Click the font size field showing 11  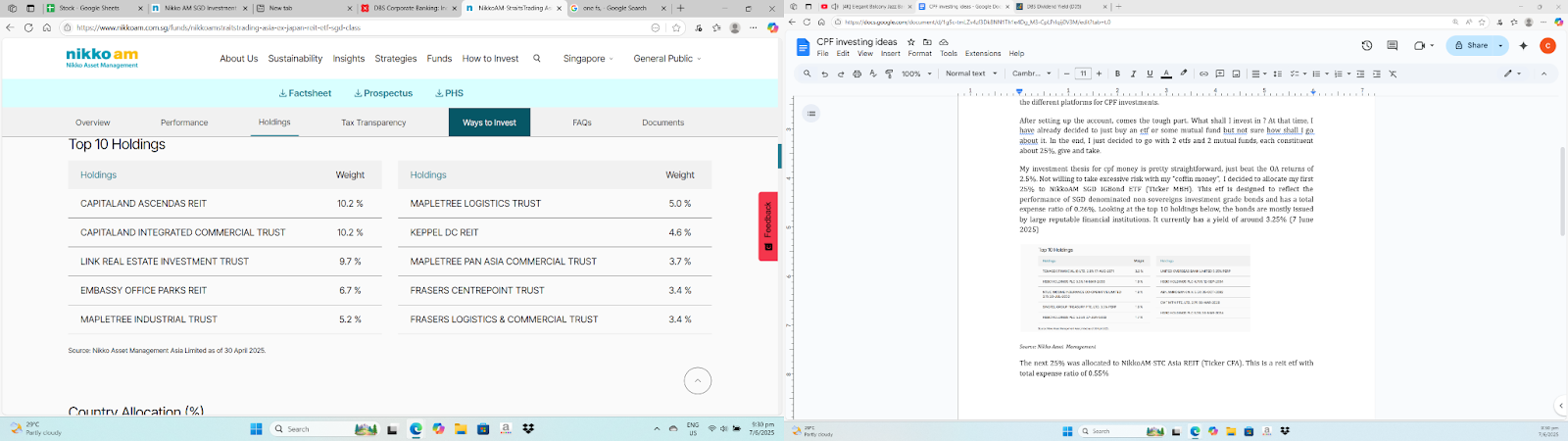1083,73
